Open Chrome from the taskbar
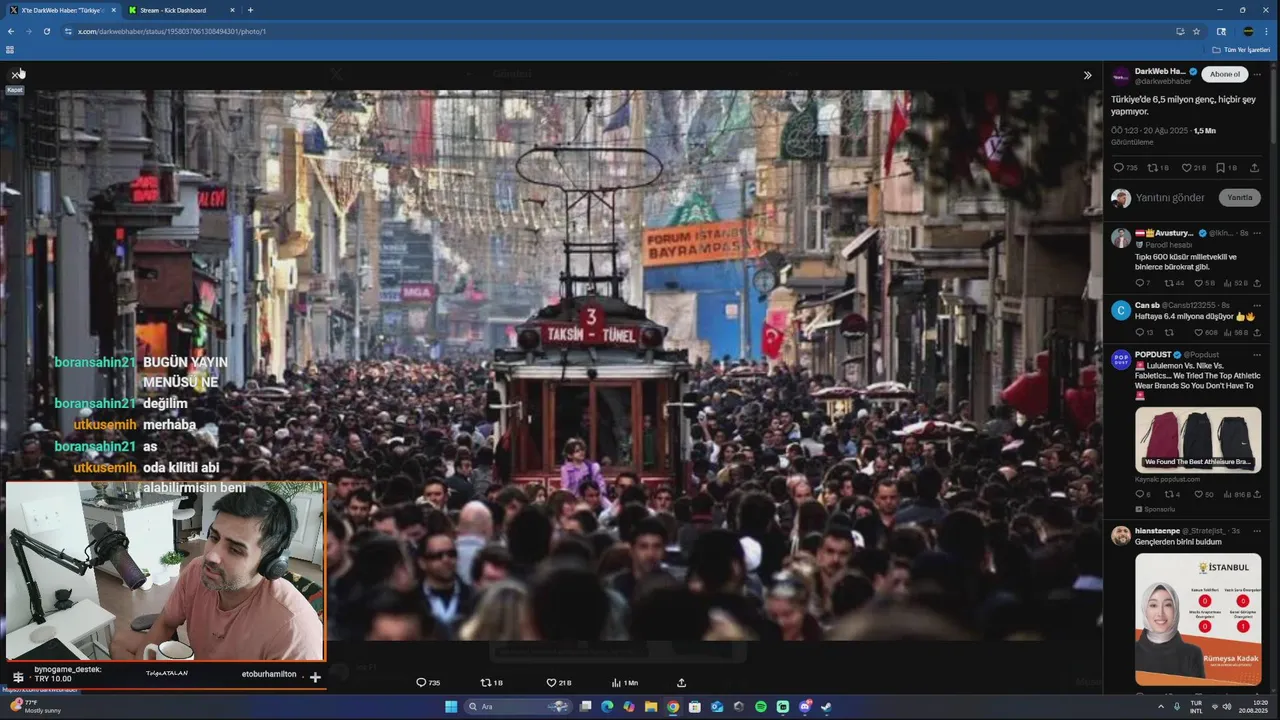Viewport: 1280px width, 720px height. [x=673, y=706]
